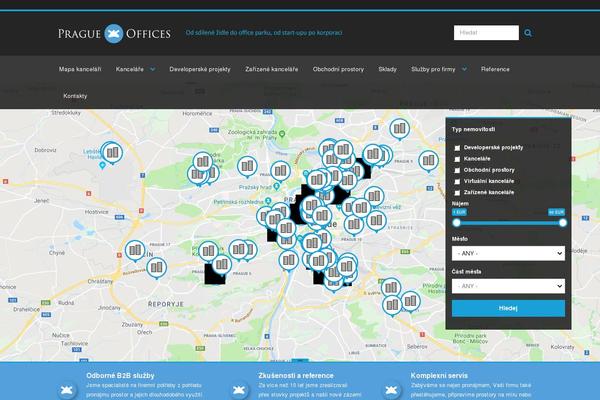Click the Petřínská rozhledna map pin

pos(269,201)
